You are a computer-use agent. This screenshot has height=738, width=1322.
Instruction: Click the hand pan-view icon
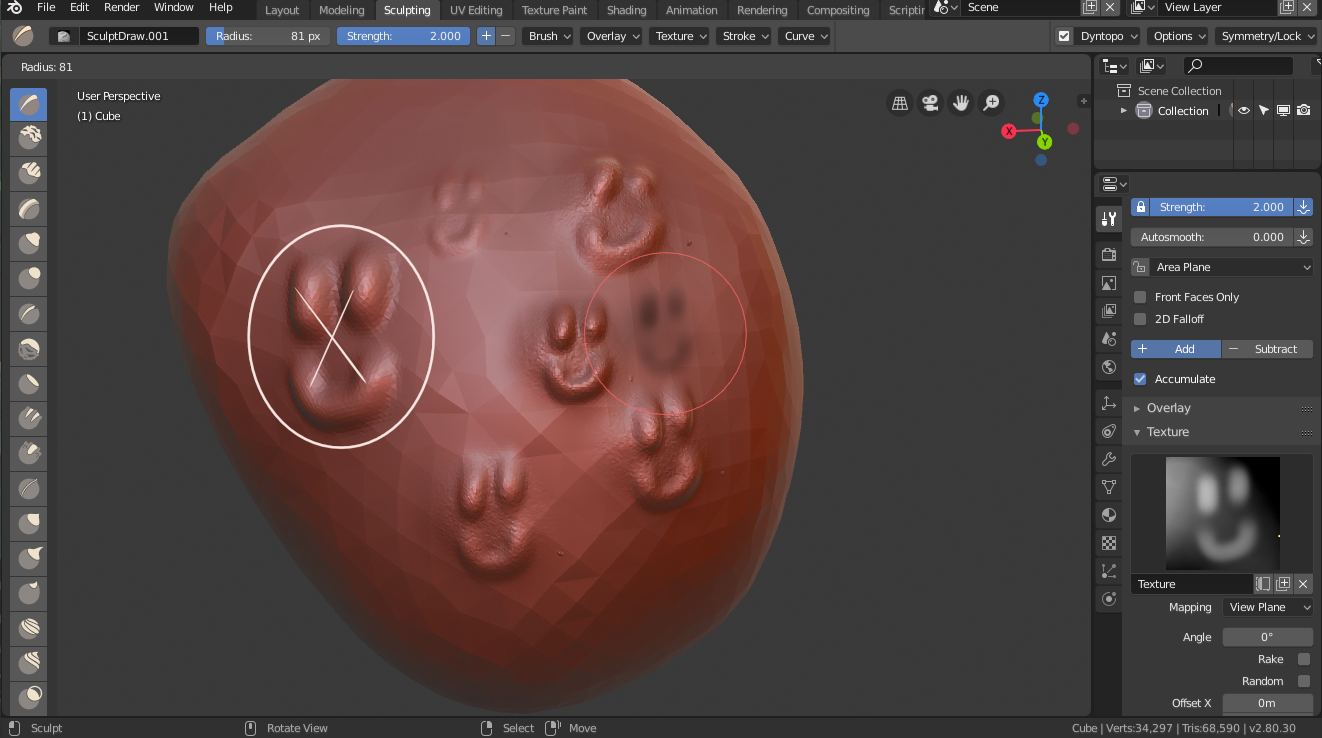click(x=961, y=103)
